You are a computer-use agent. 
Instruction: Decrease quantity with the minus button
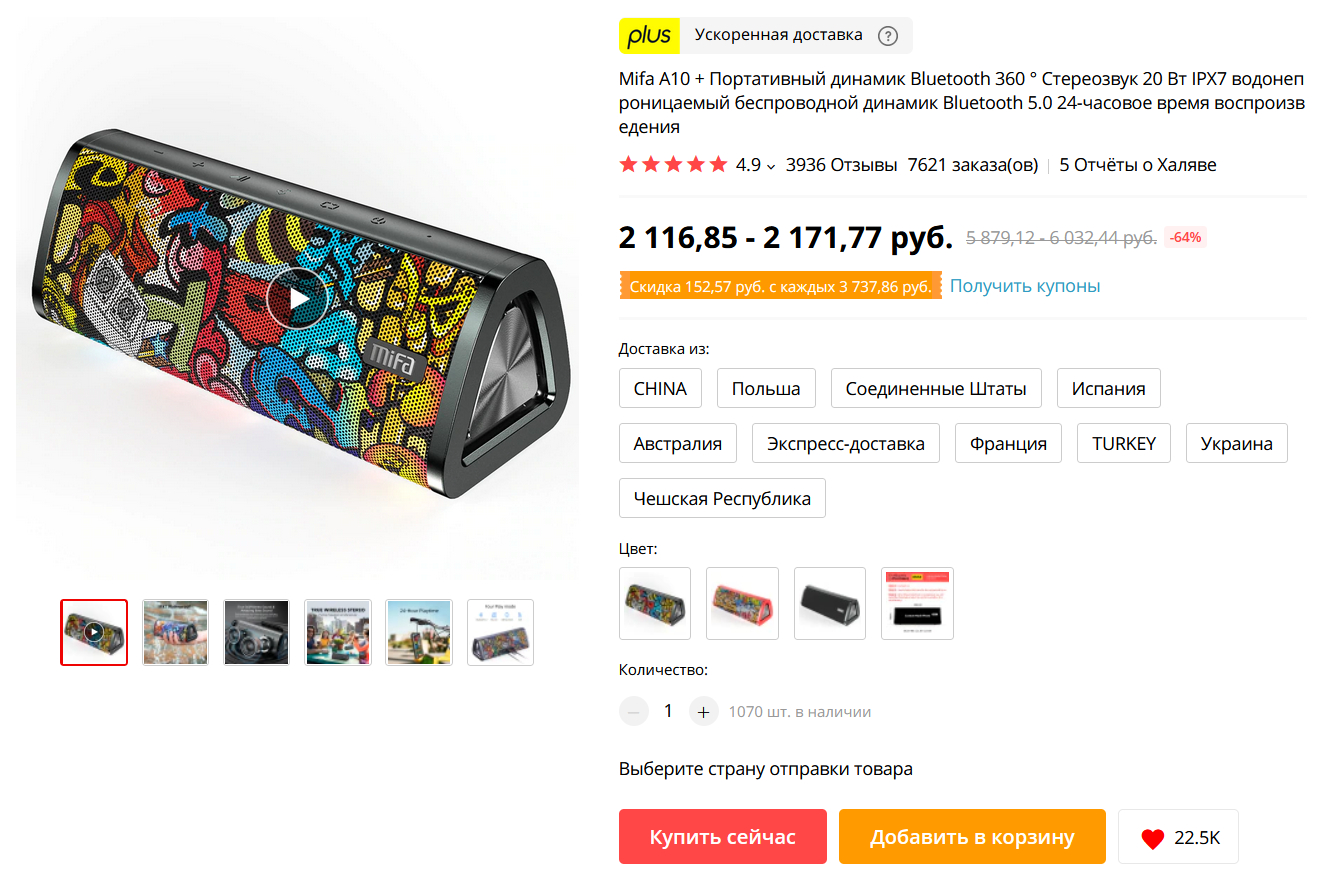pyautogui.click(x=634, y=712)
